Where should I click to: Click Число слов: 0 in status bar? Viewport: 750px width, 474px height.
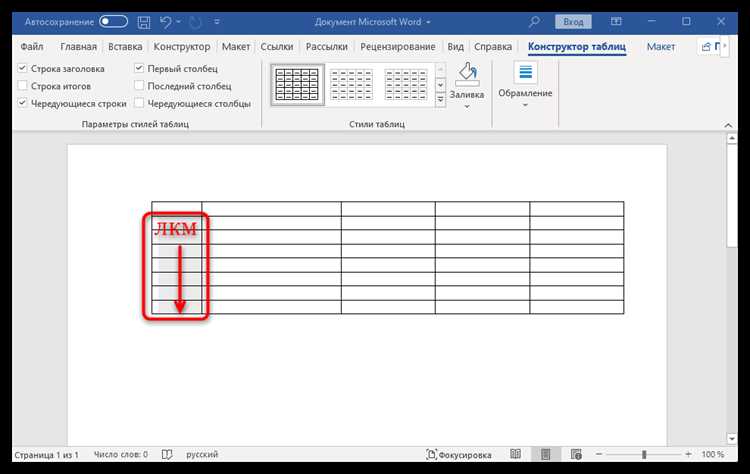[121, 454]
